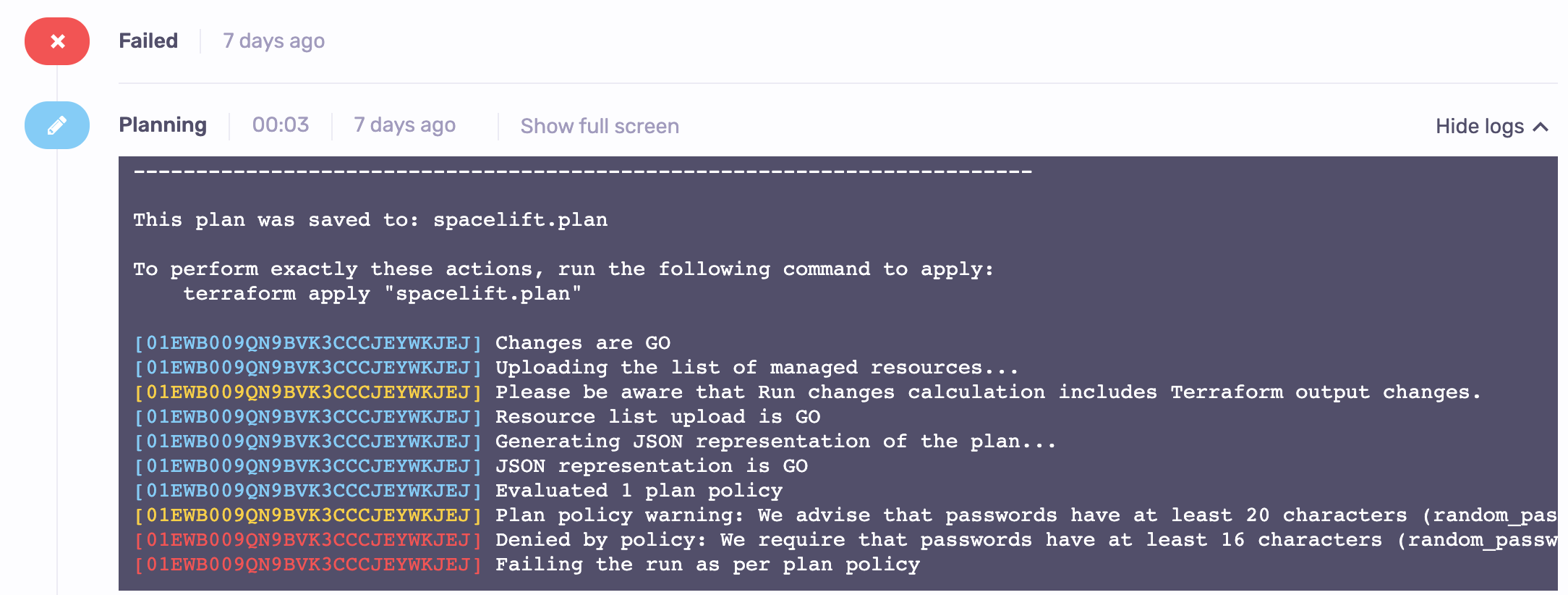Click 'Uploading the list of managed resources' line
This screenshot has width=1568, height=595.
(x=757, y=368)
